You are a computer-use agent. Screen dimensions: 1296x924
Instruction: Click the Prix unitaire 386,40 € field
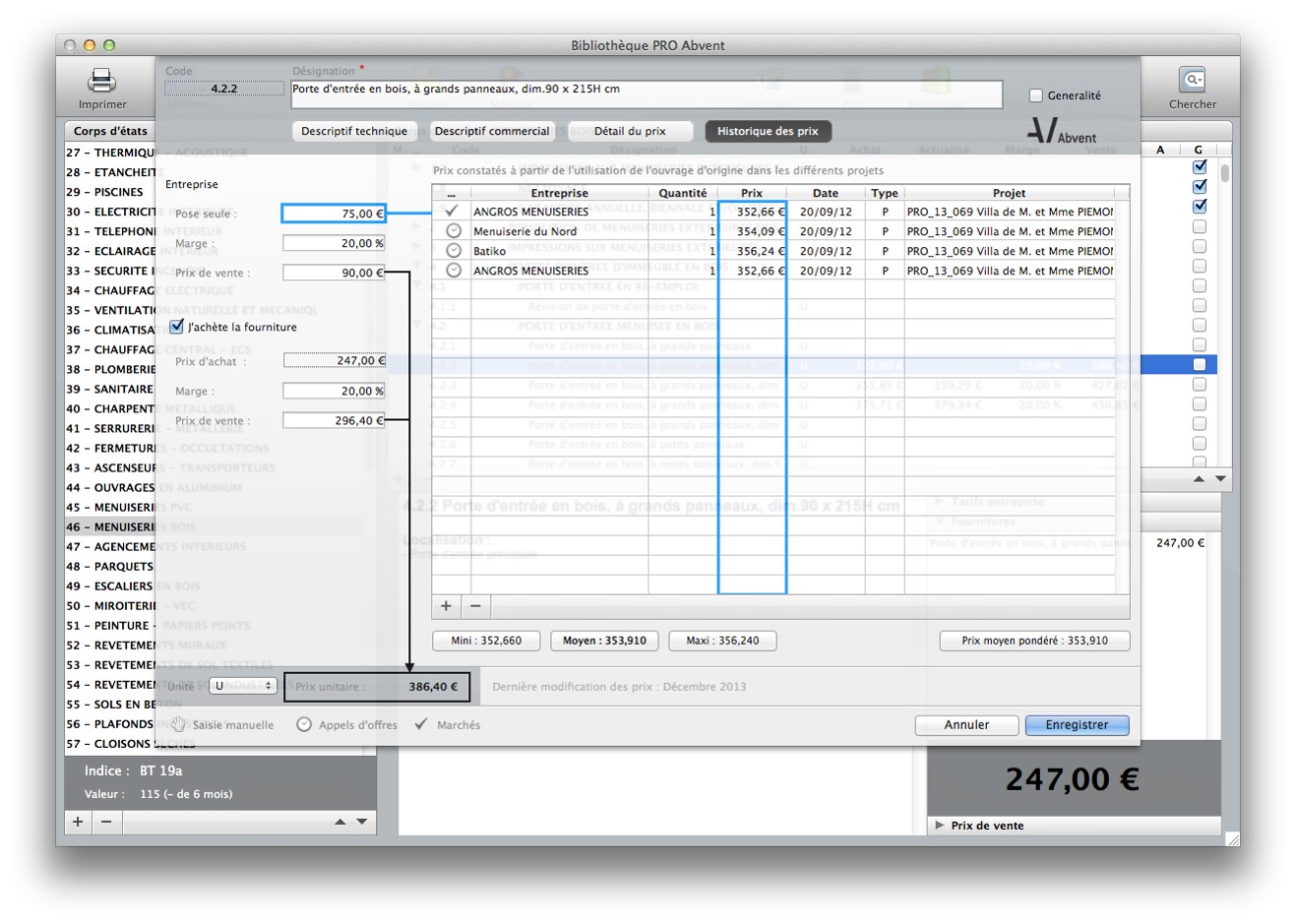pyautogui.click(x=377, y=687)
